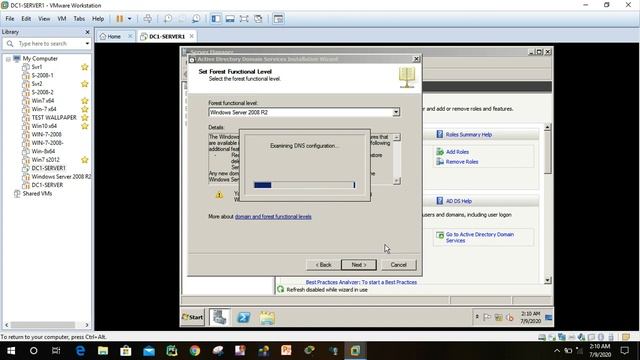Click Roles Summary Help in Server Manager
The image size is (640, 360).
(x=469, y=135)
